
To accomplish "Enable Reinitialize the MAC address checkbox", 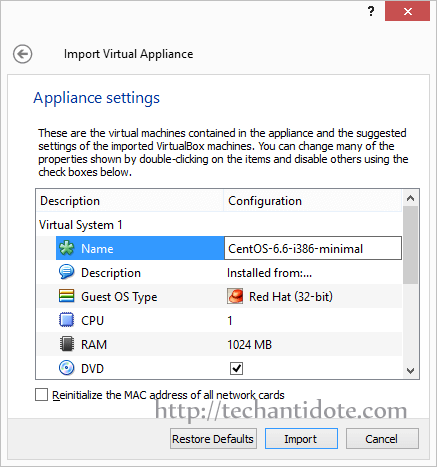I will (41, 395).
